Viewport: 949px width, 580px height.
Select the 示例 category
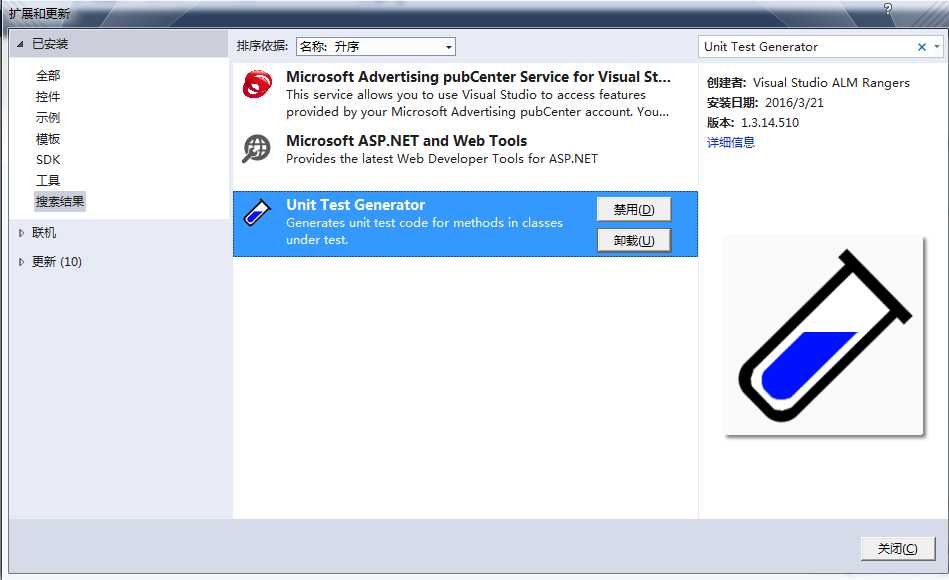click(48, 117)
